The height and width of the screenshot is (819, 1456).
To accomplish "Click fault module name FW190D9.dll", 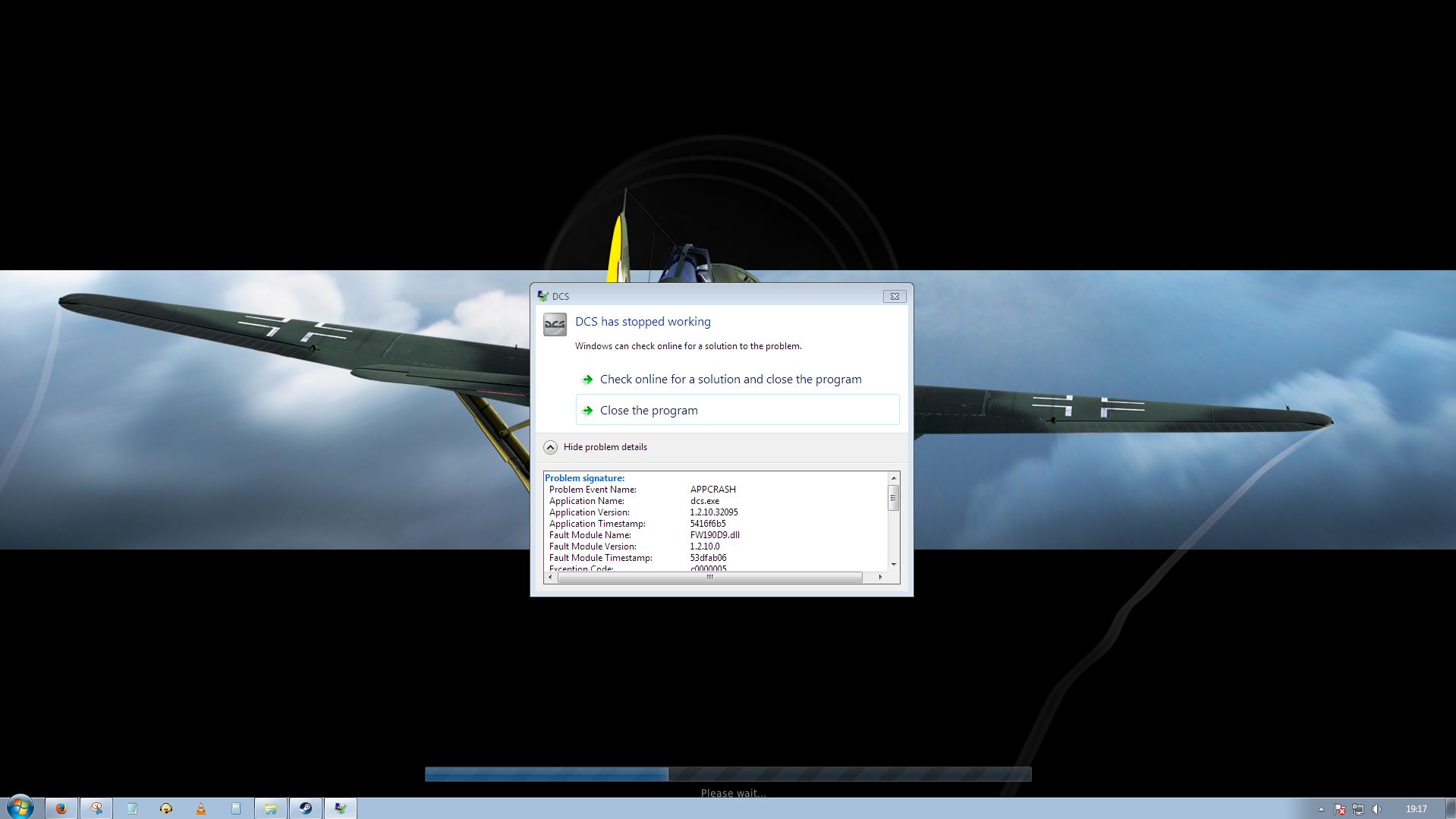I will pyautogui.click(x=715, y=535).
